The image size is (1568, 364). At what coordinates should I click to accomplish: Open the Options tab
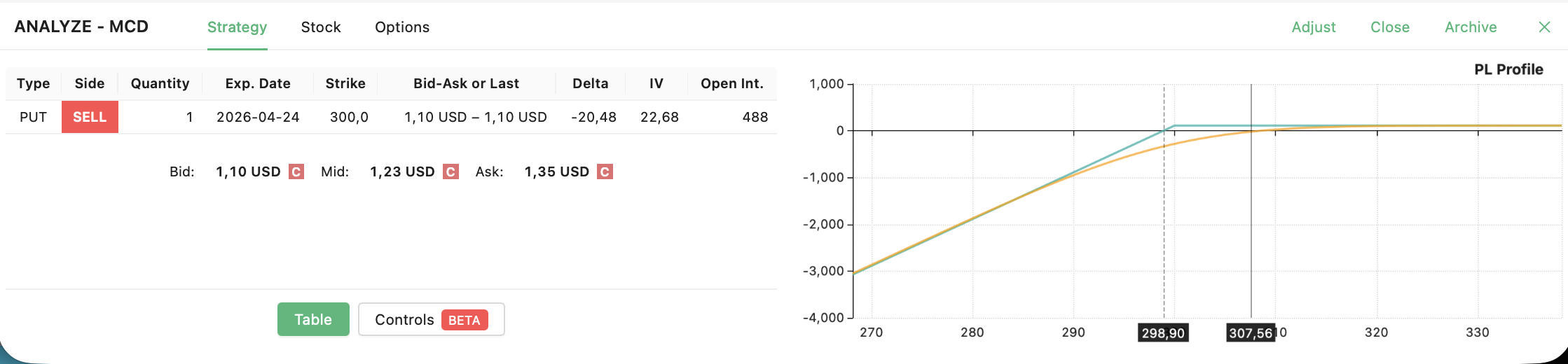click(402, 27)
